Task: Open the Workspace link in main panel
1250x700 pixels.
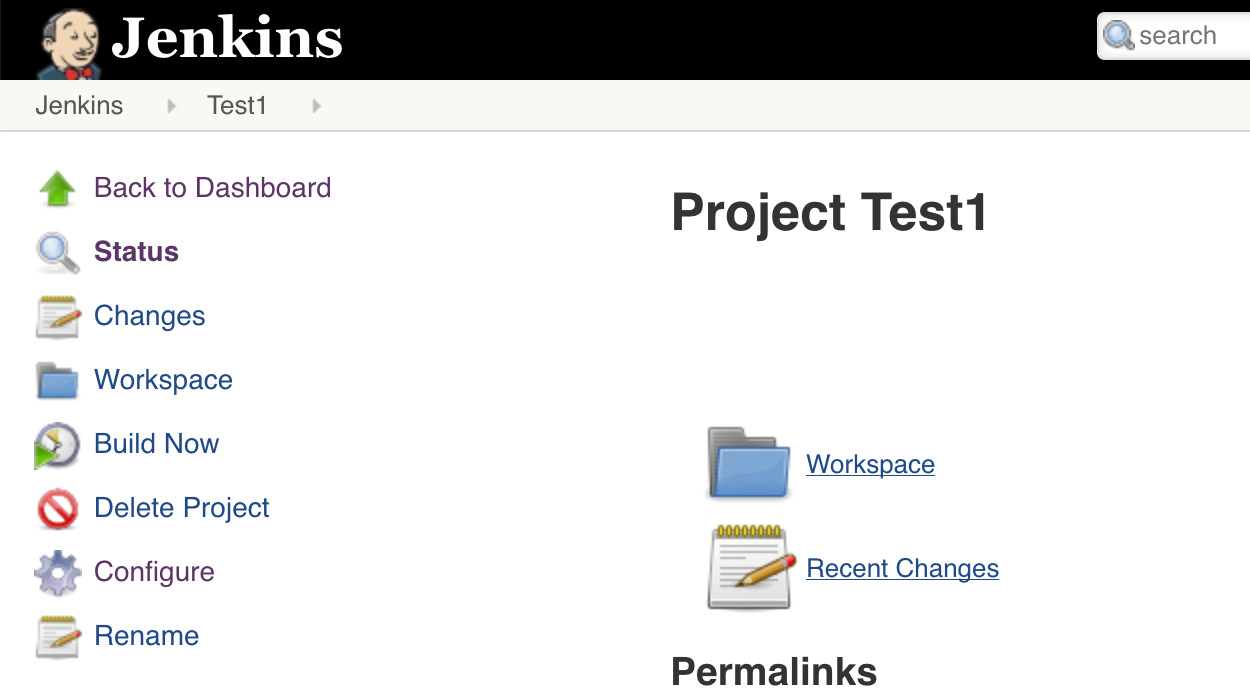Action: (x=870, y=465)
